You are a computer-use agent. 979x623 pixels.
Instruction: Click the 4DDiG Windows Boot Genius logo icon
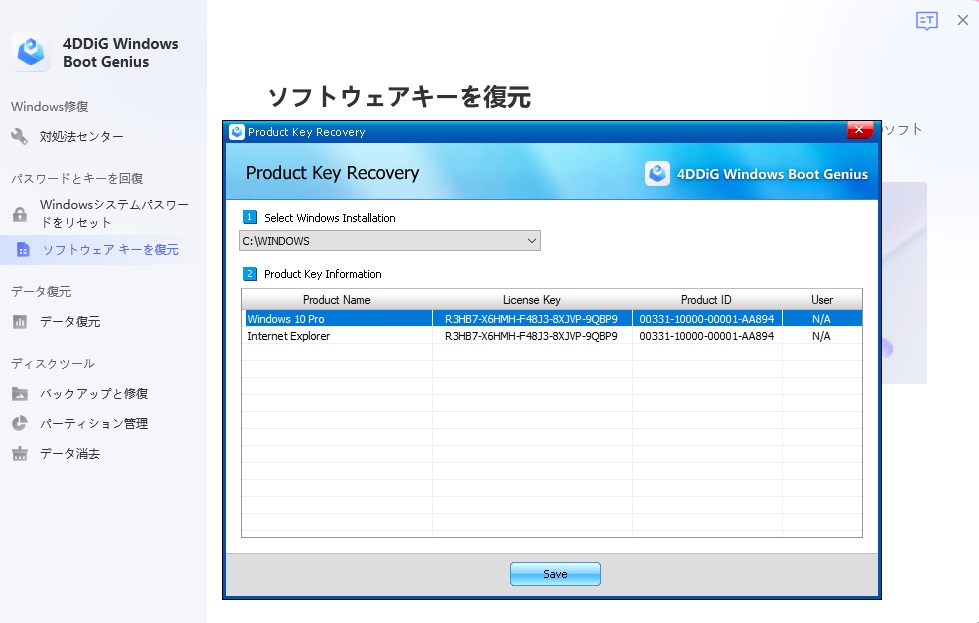[31, 52]
